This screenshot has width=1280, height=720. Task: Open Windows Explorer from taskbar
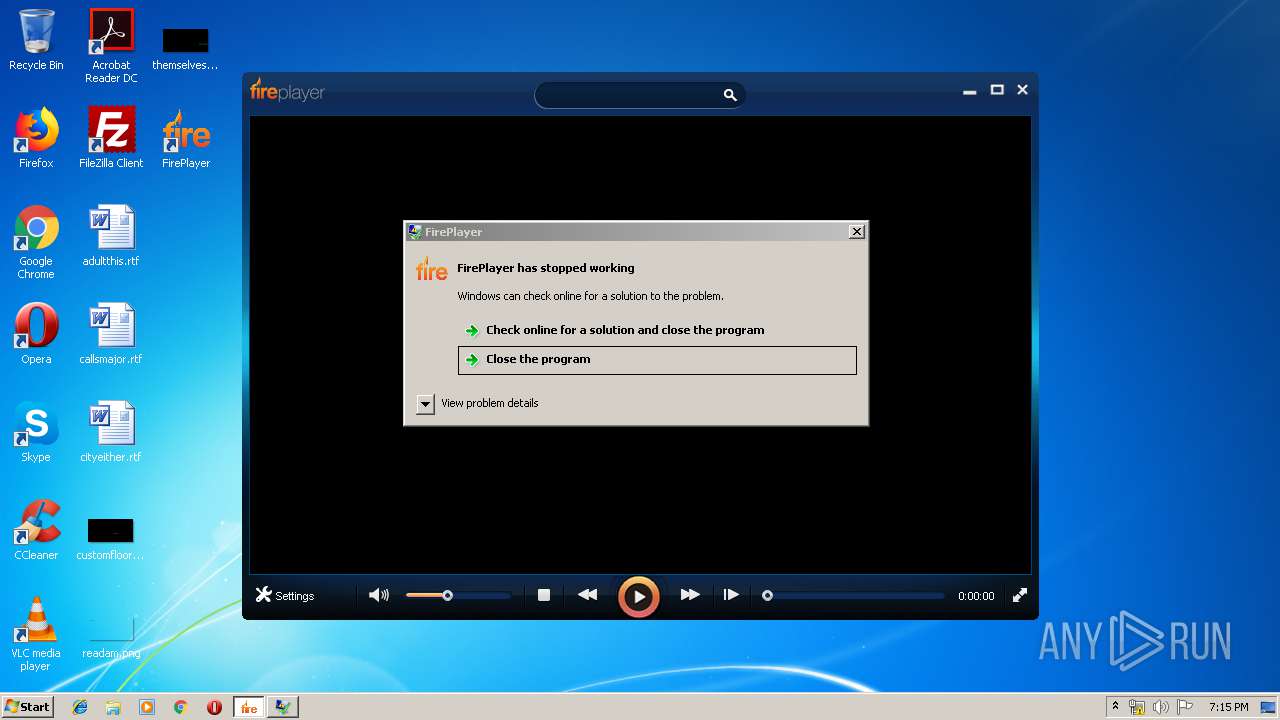coord(113,707)
